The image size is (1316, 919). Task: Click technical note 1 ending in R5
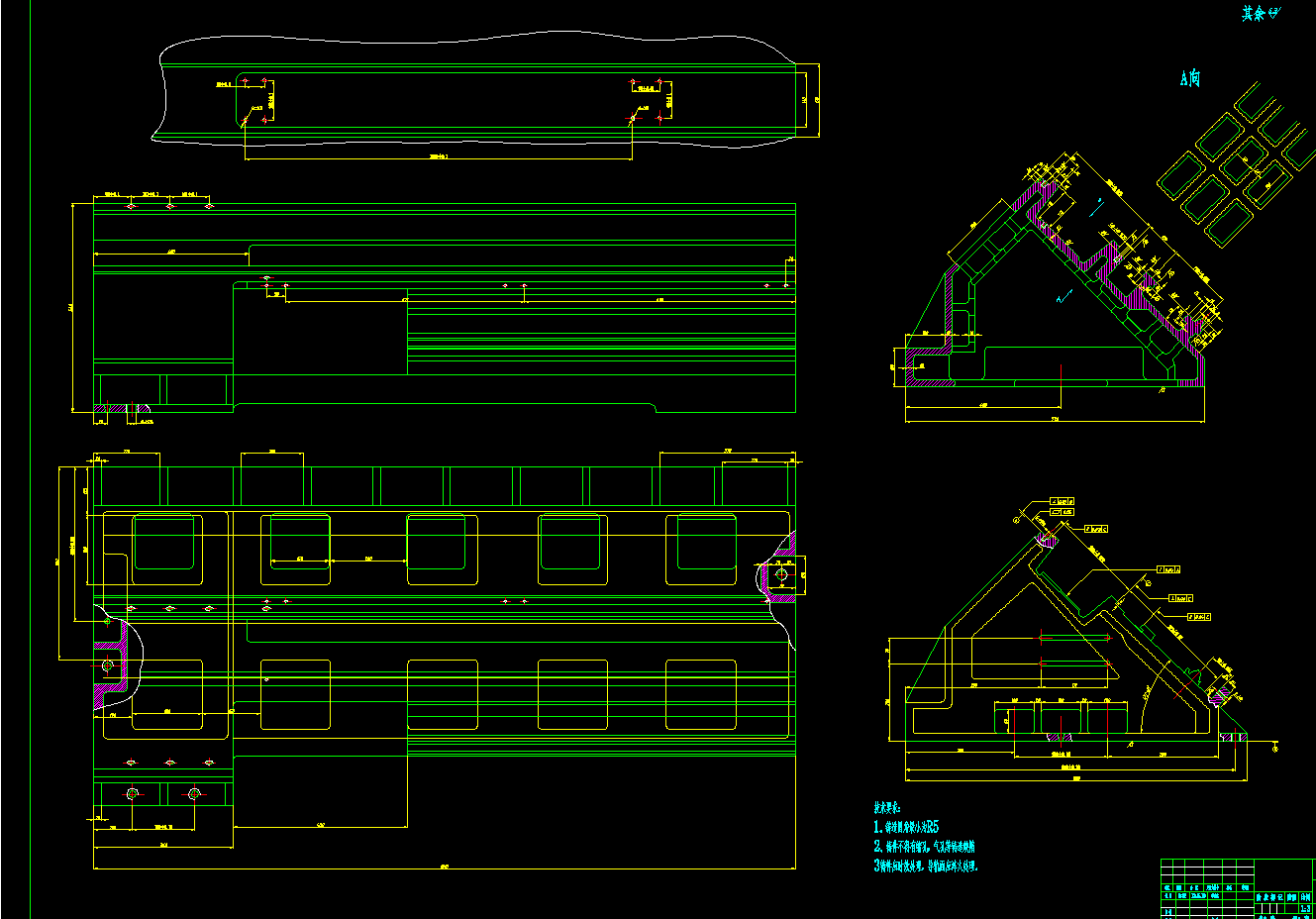tap(906, 827)
